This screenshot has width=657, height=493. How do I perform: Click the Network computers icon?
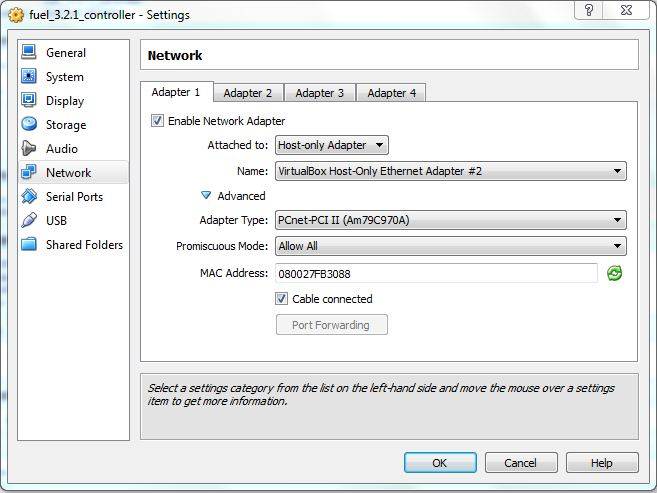[x=29, y=172]
